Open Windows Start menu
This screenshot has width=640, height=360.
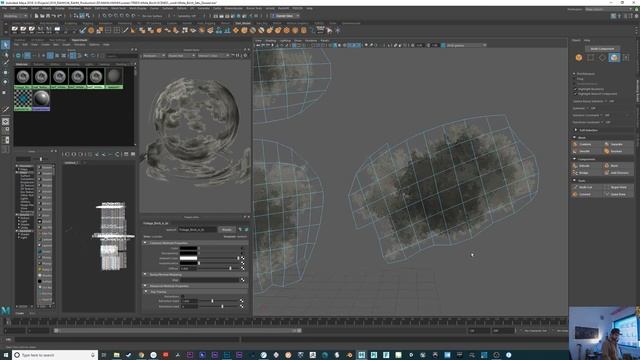coord(5,355)
